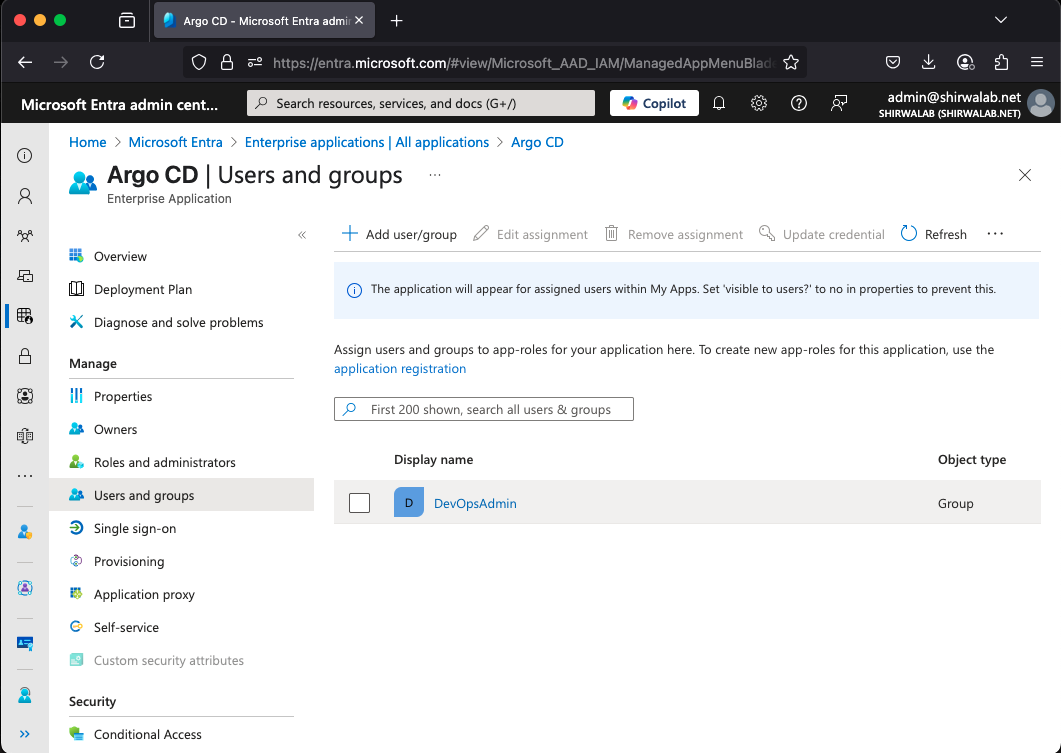Open Deployment Plan menu item

(x=143, y=289)
